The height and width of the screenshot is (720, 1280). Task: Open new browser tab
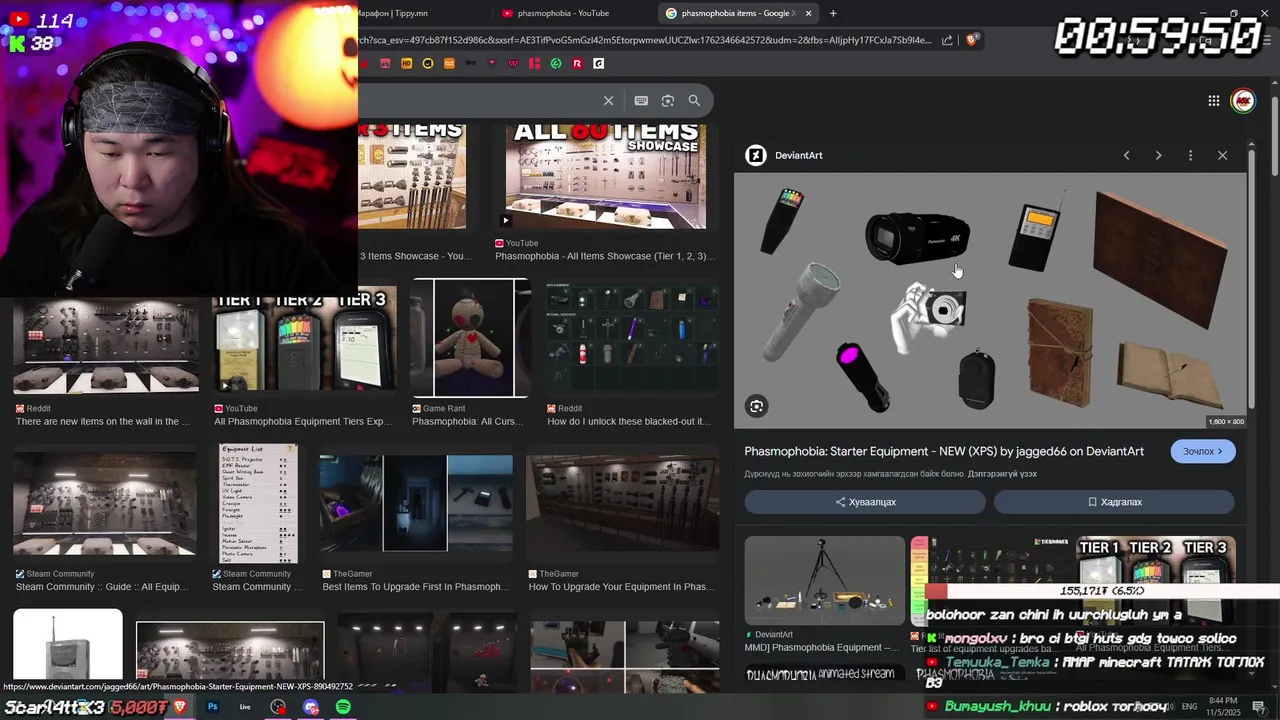point(833,13)
